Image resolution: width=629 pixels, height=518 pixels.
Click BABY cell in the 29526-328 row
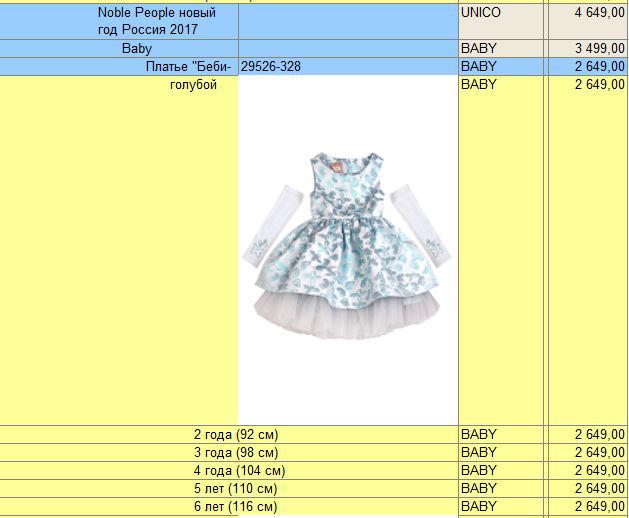coord(479,66)
